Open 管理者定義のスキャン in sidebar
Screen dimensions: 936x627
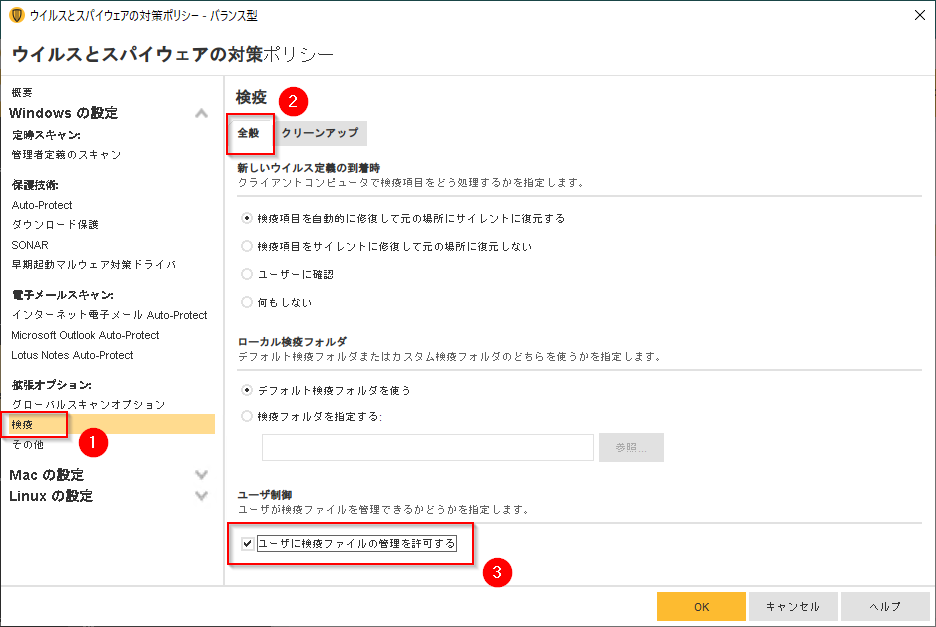coord(66,155)
